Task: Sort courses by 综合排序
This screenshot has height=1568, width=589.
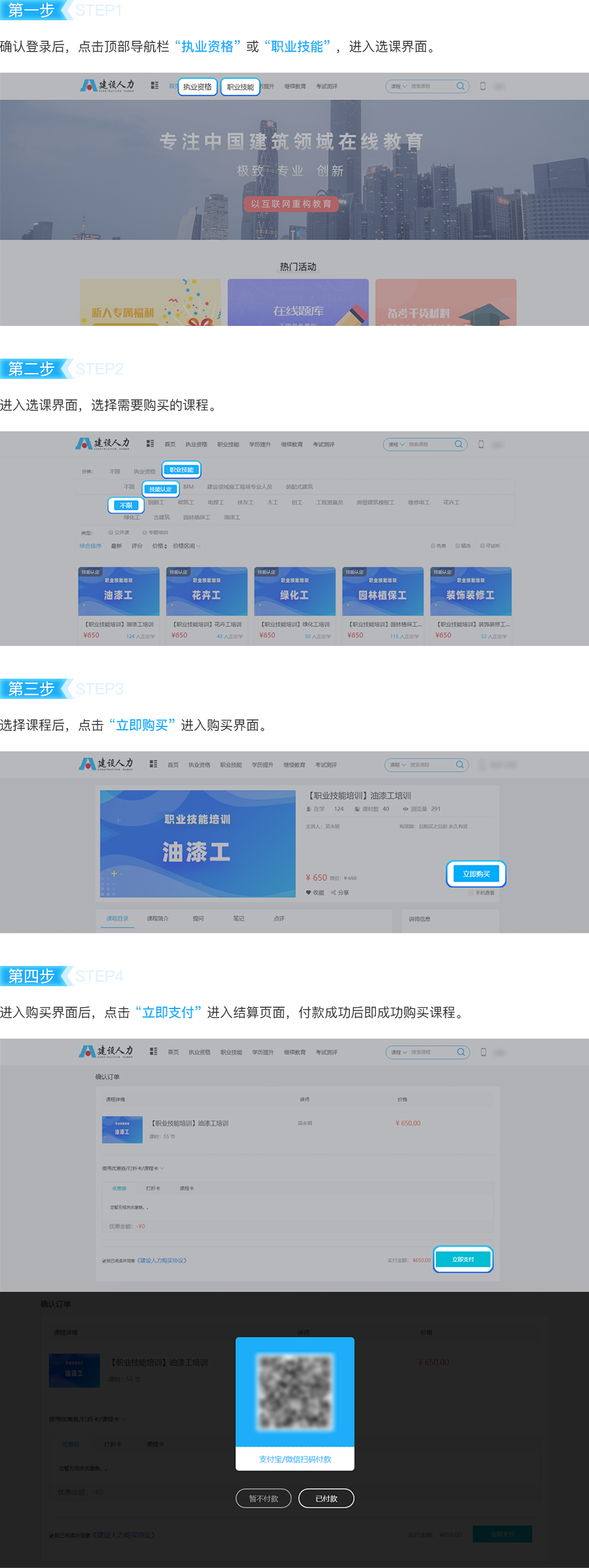Action: point(90,546)
